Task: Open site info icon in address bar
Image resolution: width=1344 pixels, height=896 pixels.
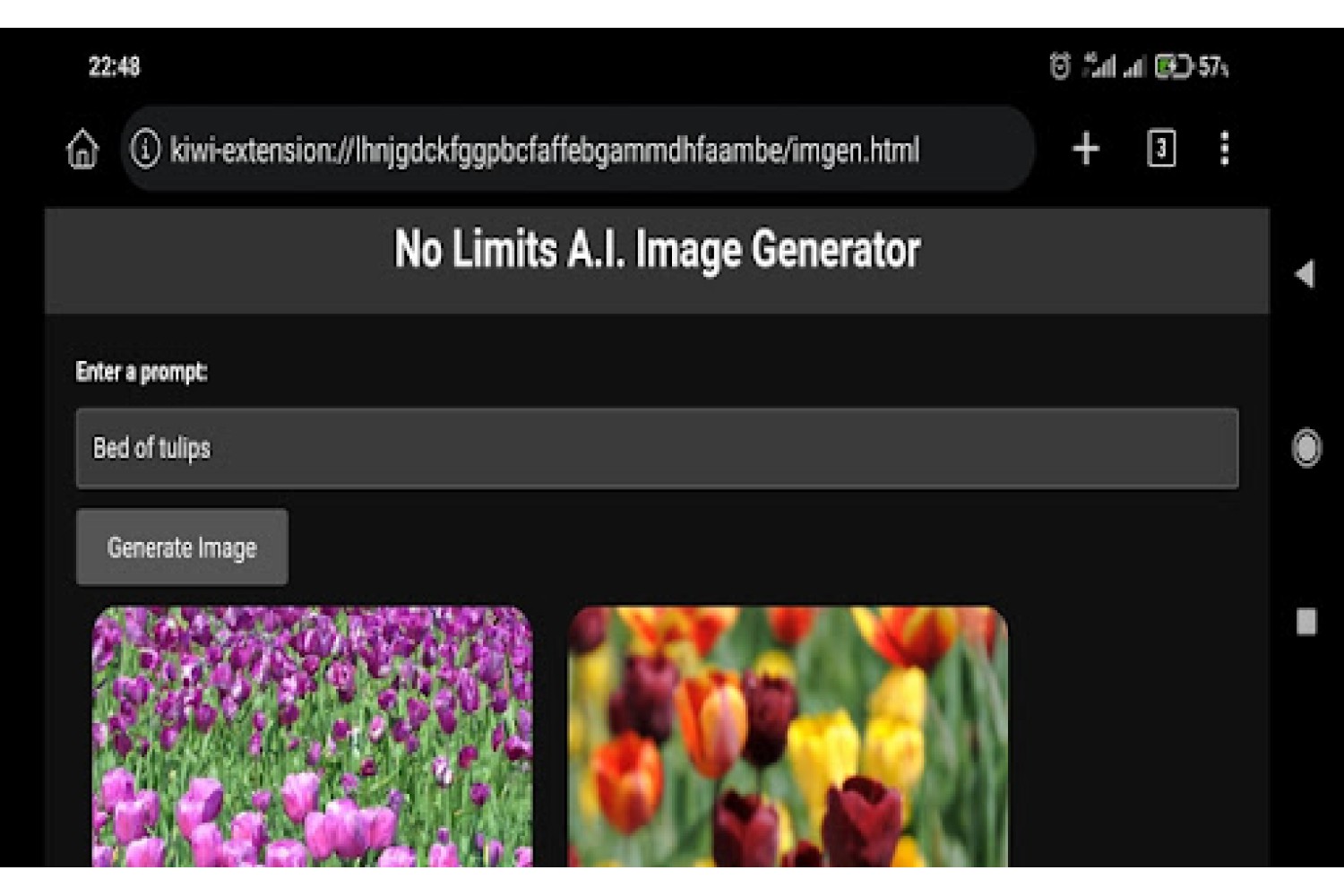Action: [x=145, y=149]
